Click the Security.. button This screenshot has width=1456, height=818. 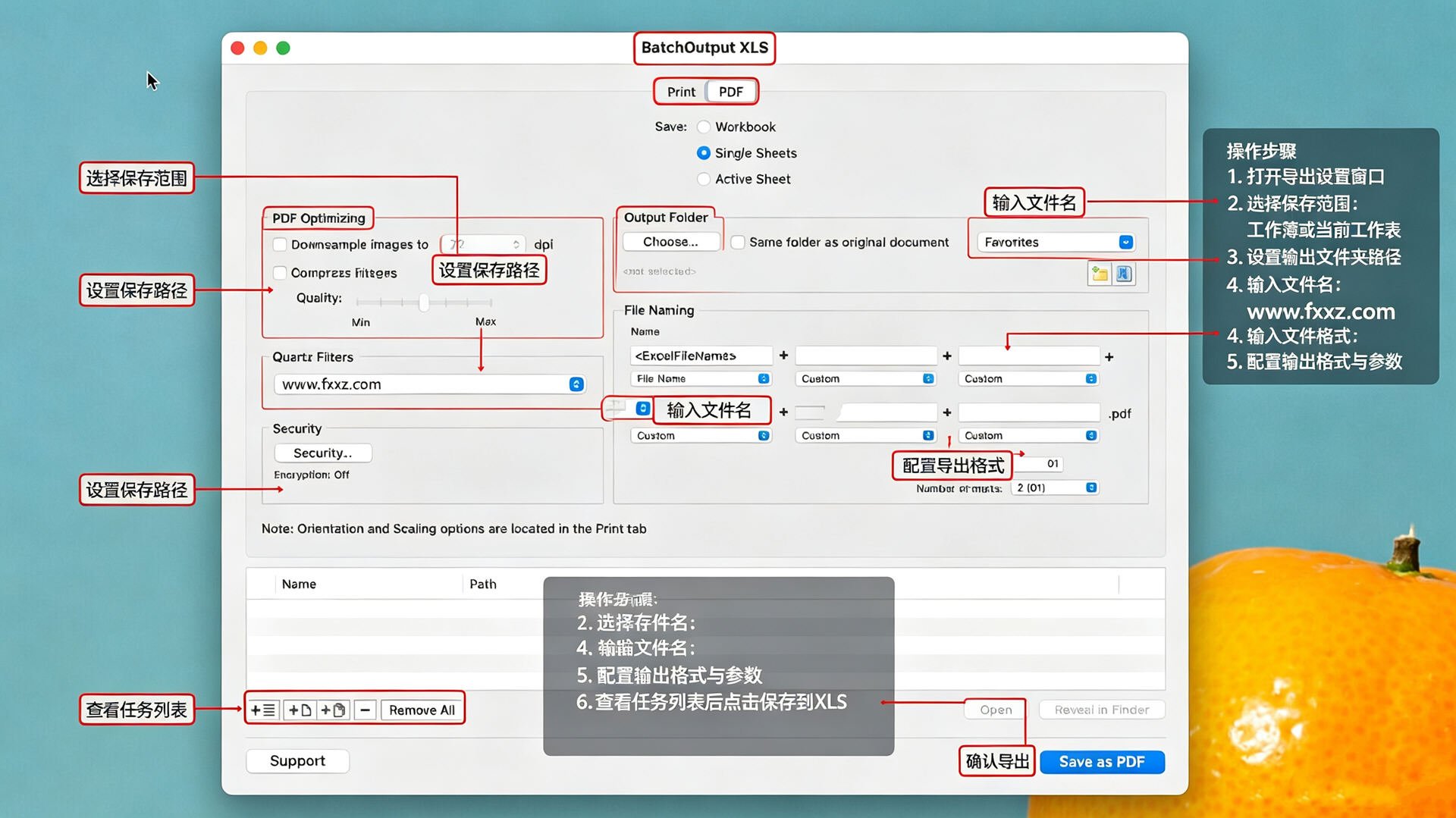(322, 453)
